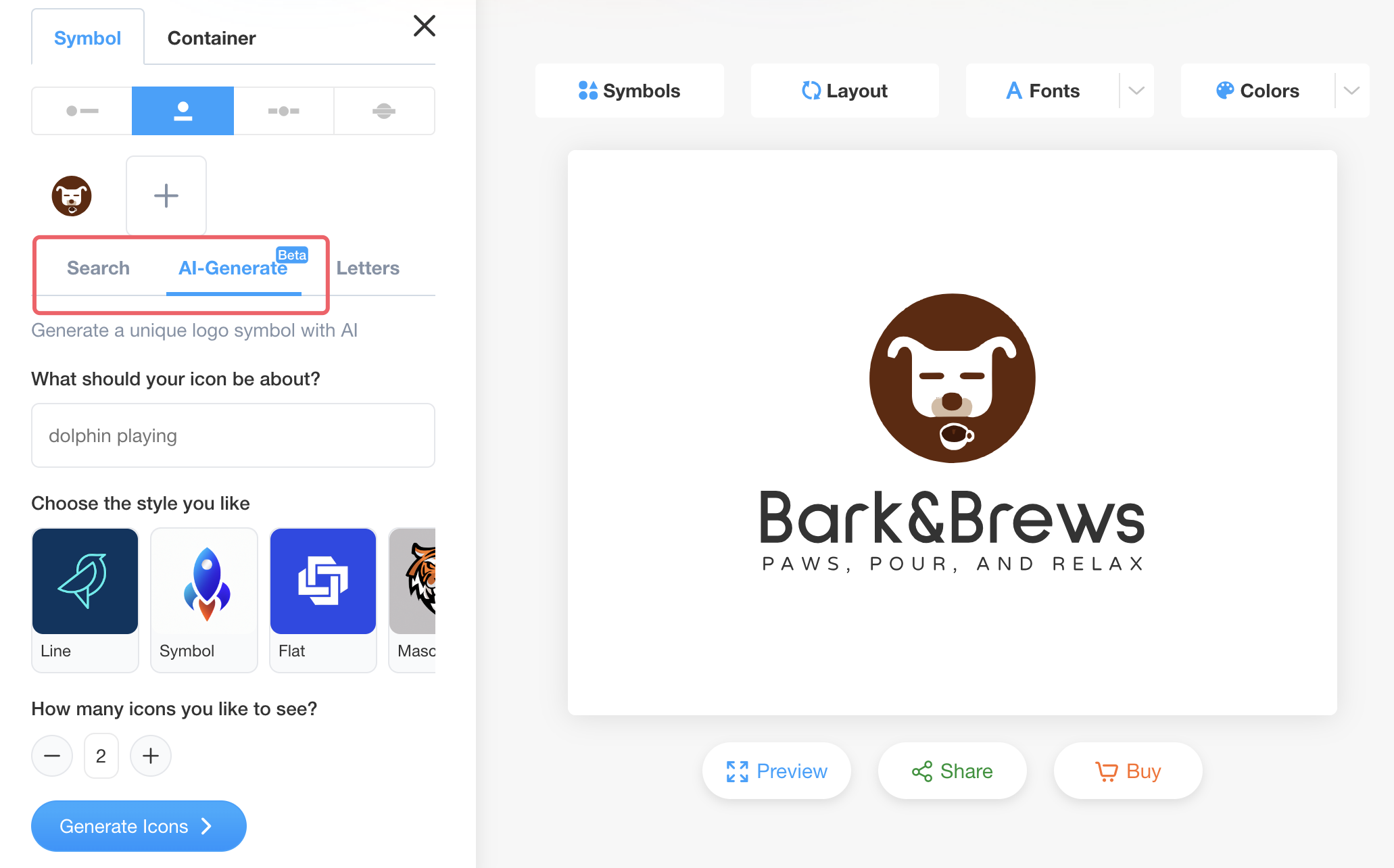
Task: Click the dog symbol thumbnail
Action: tap(72, 196)
